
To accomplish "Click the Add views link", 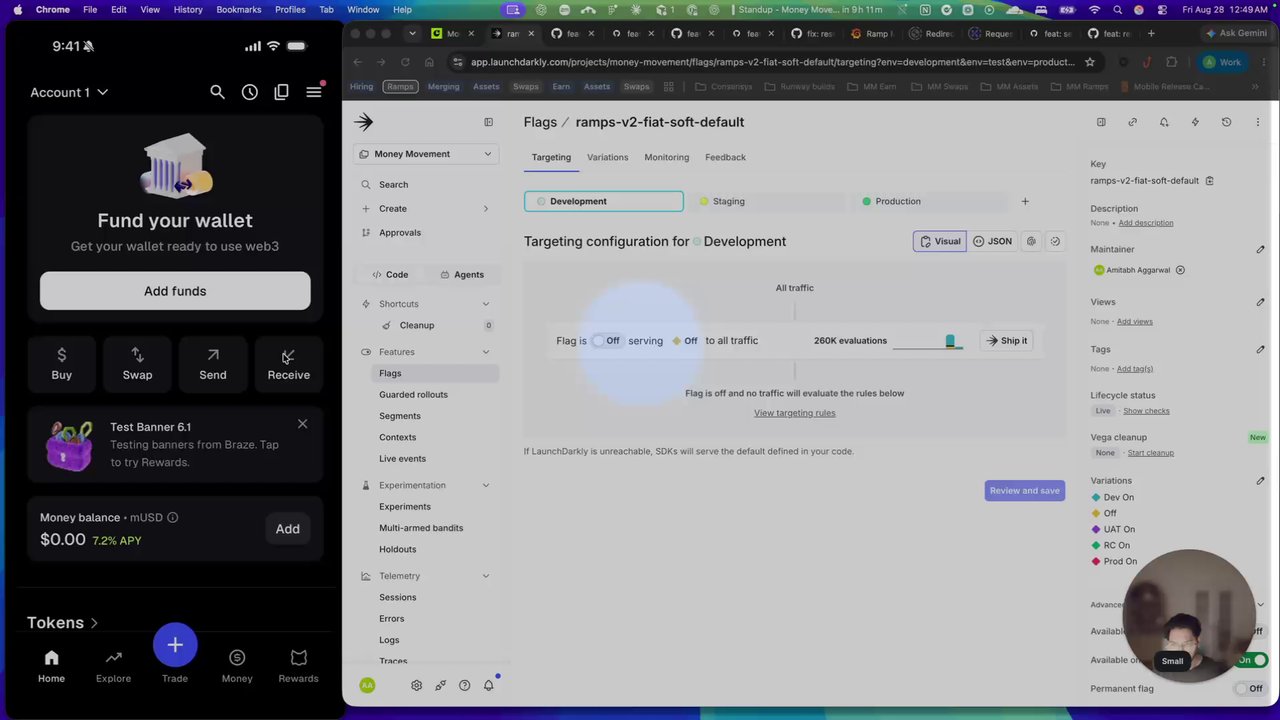I will (1135, 322).
